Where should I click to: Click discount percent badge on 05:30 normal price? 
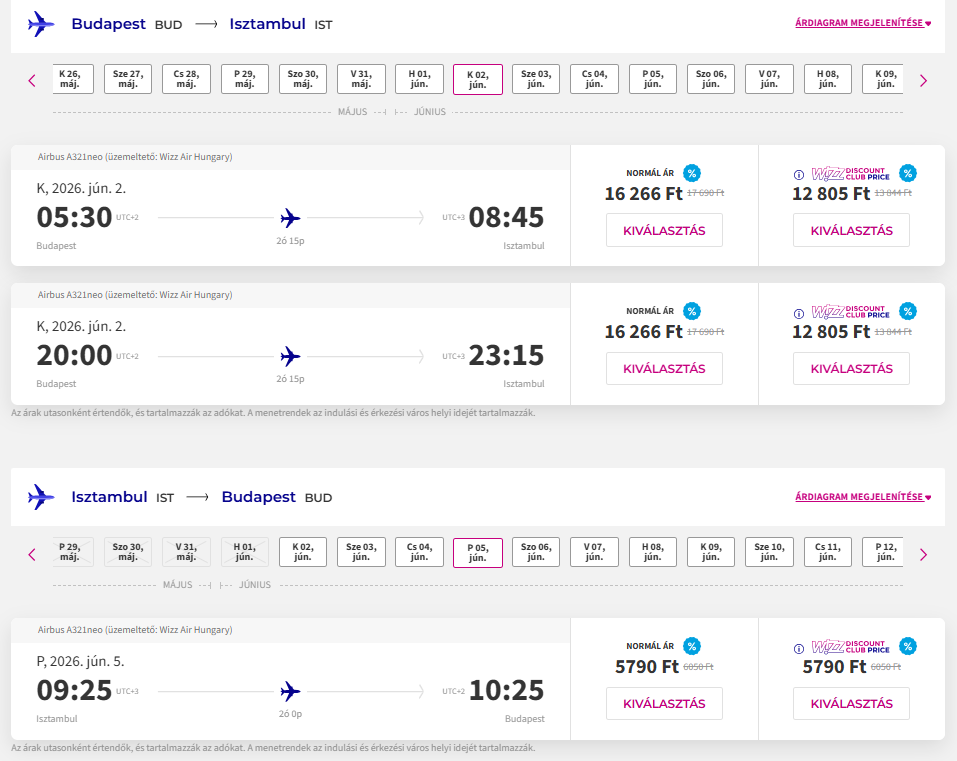(692, 173)
